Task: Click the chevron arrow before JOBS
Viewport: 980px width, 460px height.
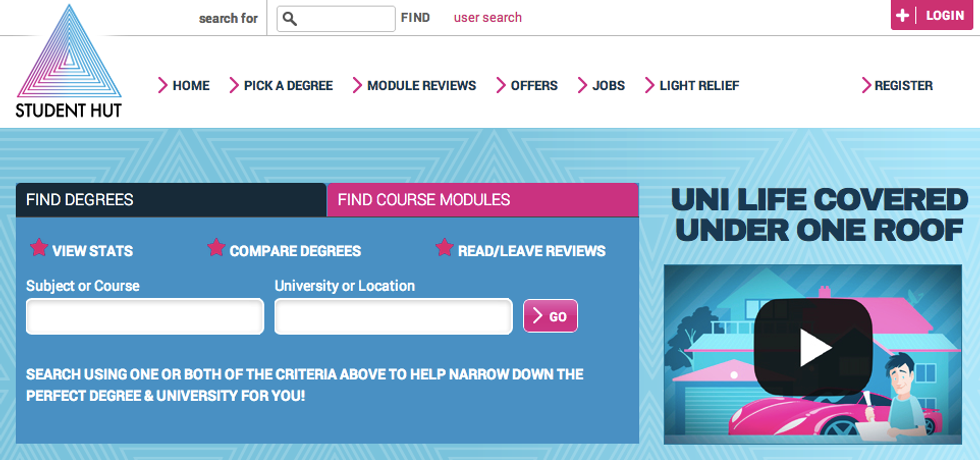Action: point(582,85)
